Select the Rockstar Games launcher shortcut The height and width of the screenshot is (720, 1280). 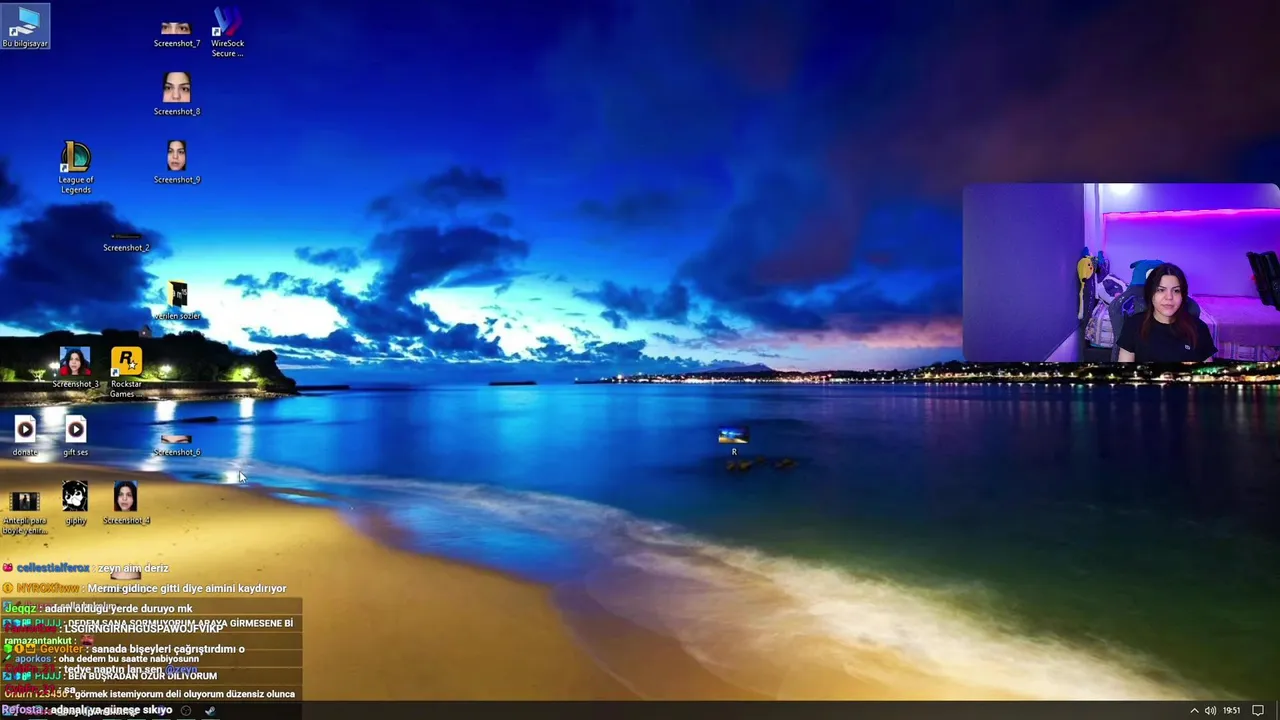pos(126,373)
